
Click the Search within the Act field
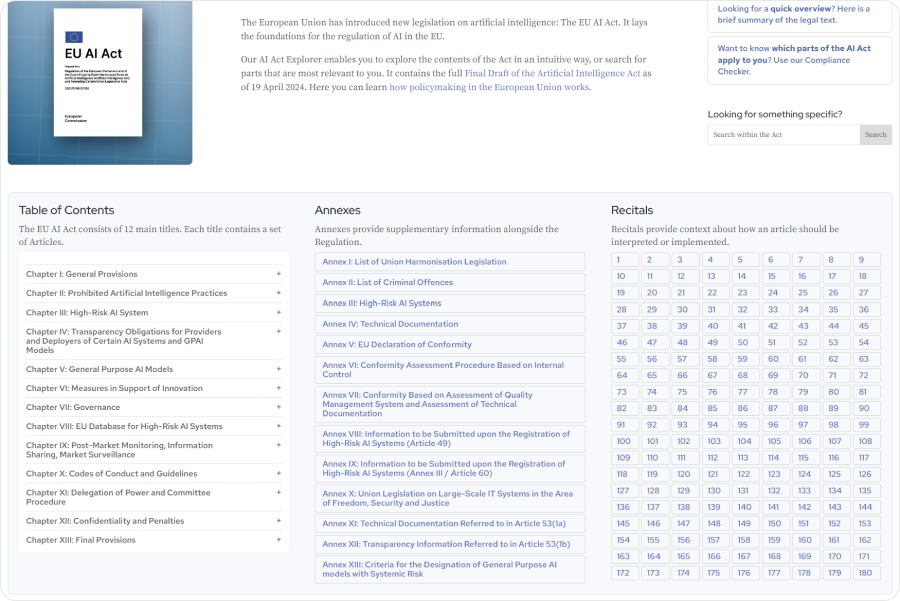(x=783, y=134)
